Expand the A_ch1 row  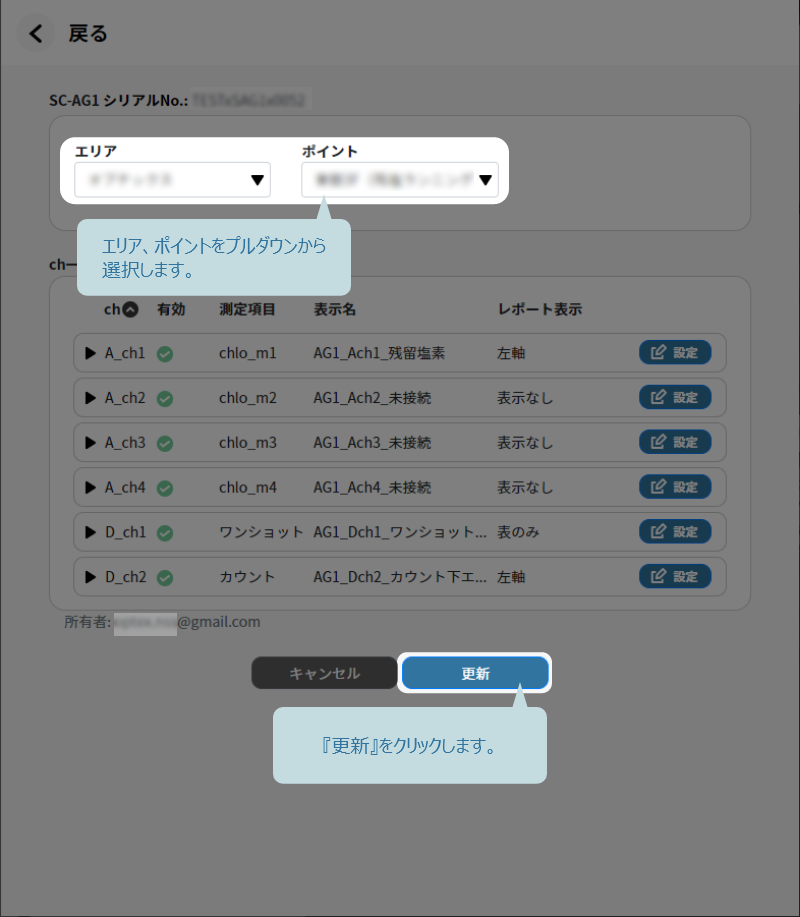click(90, 353)
